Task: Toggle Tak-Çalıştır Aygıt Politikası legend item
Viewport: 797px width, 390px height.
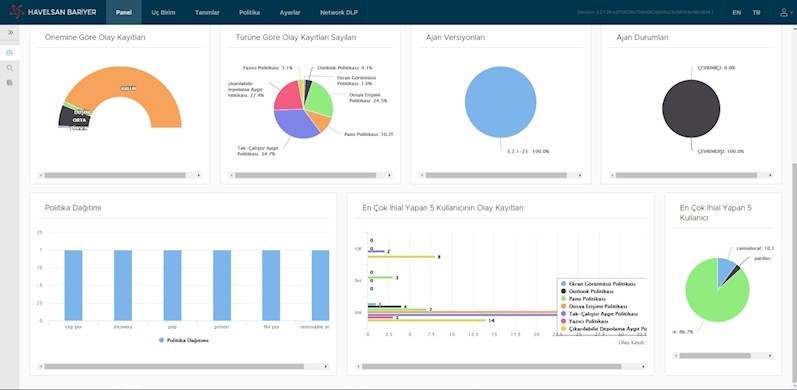Action: pyautogui.click(x=599, y=314)
